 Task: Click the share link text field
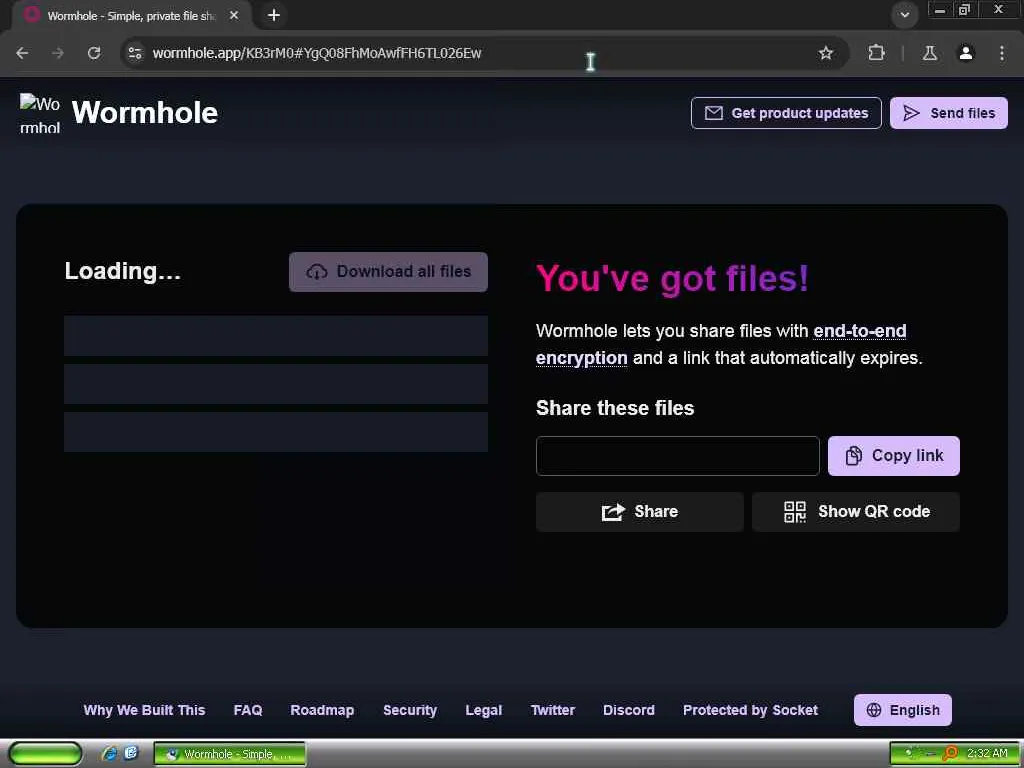[677, 456]
